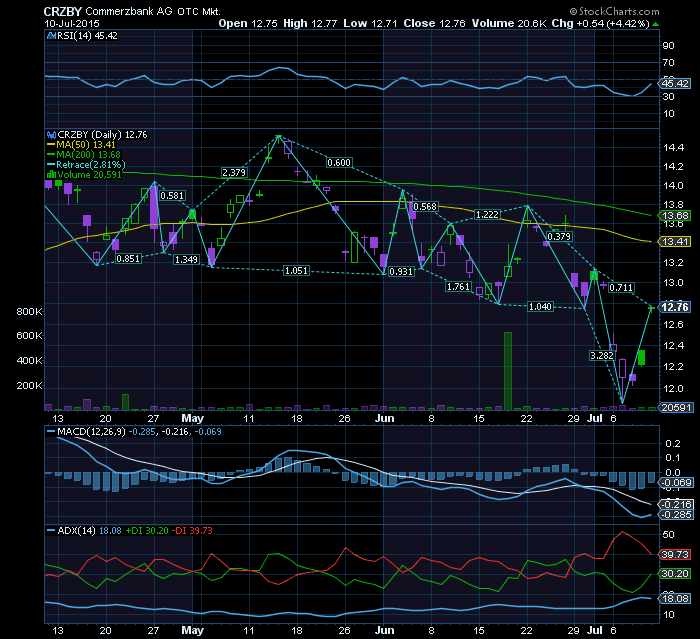Click the Volume 20,591 legend entry
This screenshot has height=639, width=700.
tap(89, 175)
